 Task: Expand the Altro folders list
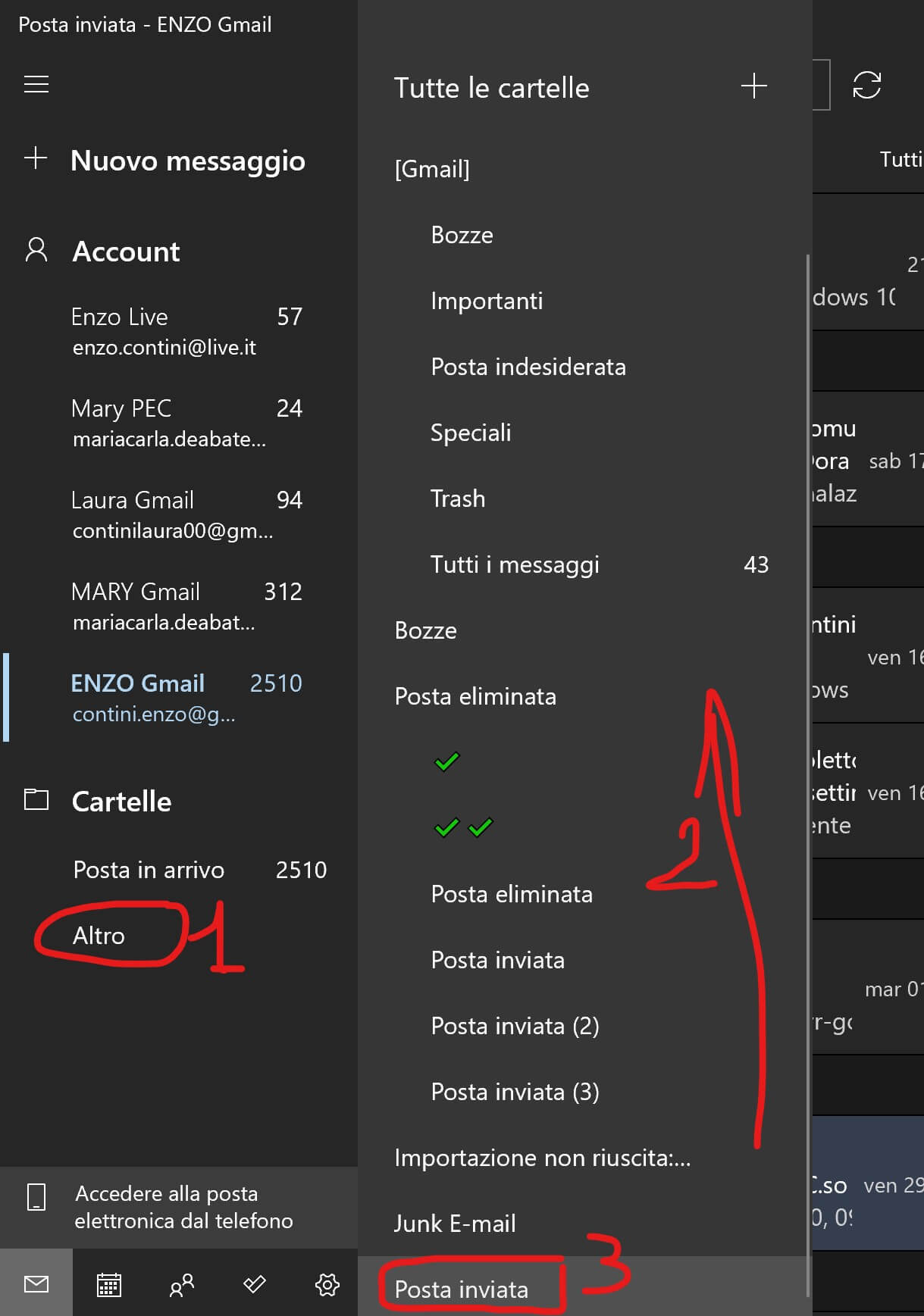pyautogui.click(x=99, y=936)
